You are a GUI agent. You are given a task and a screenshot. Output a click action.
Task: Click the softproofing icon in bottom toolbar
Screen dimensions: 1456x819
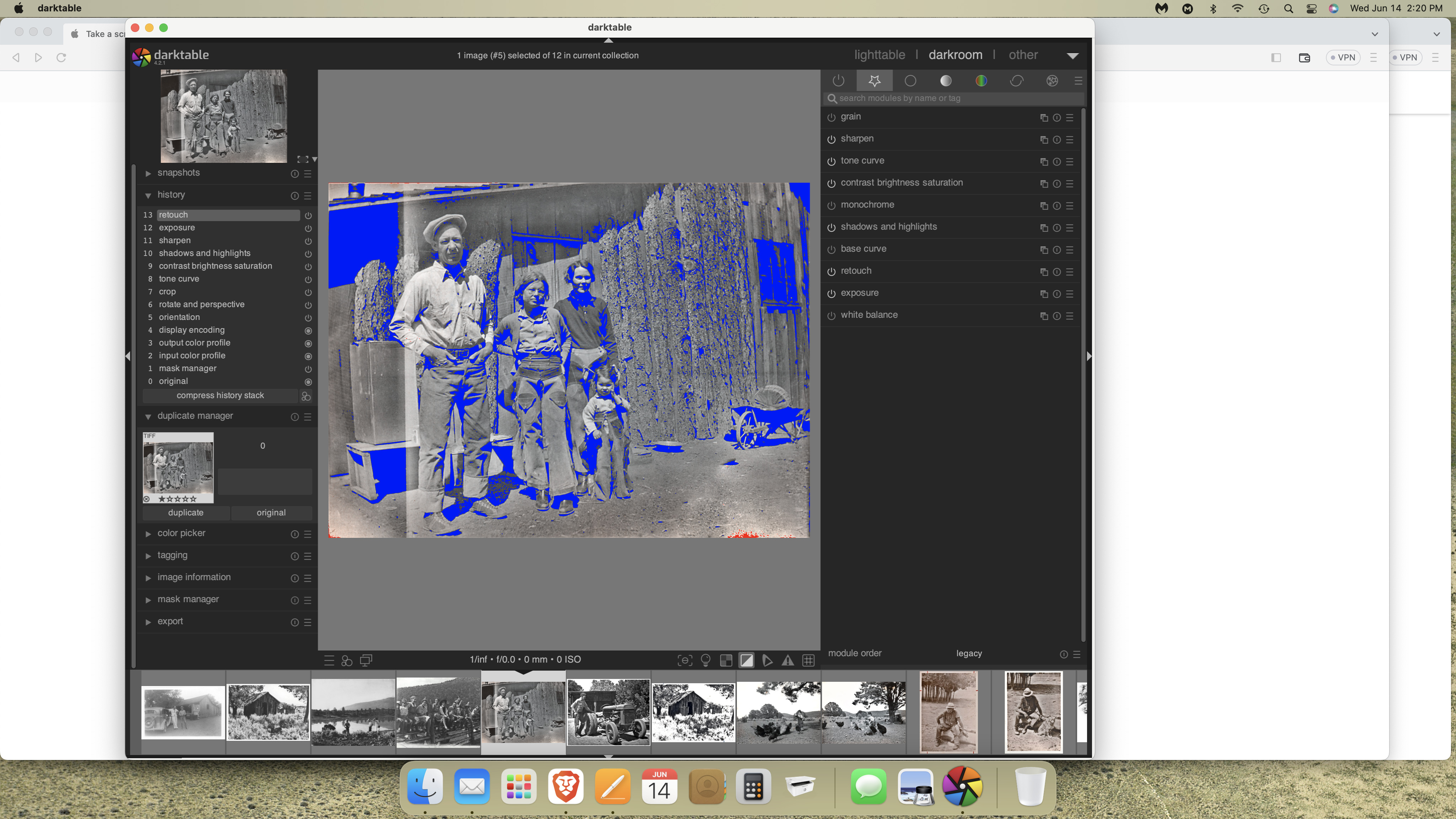pyautogui.click(x=767, y=660)
